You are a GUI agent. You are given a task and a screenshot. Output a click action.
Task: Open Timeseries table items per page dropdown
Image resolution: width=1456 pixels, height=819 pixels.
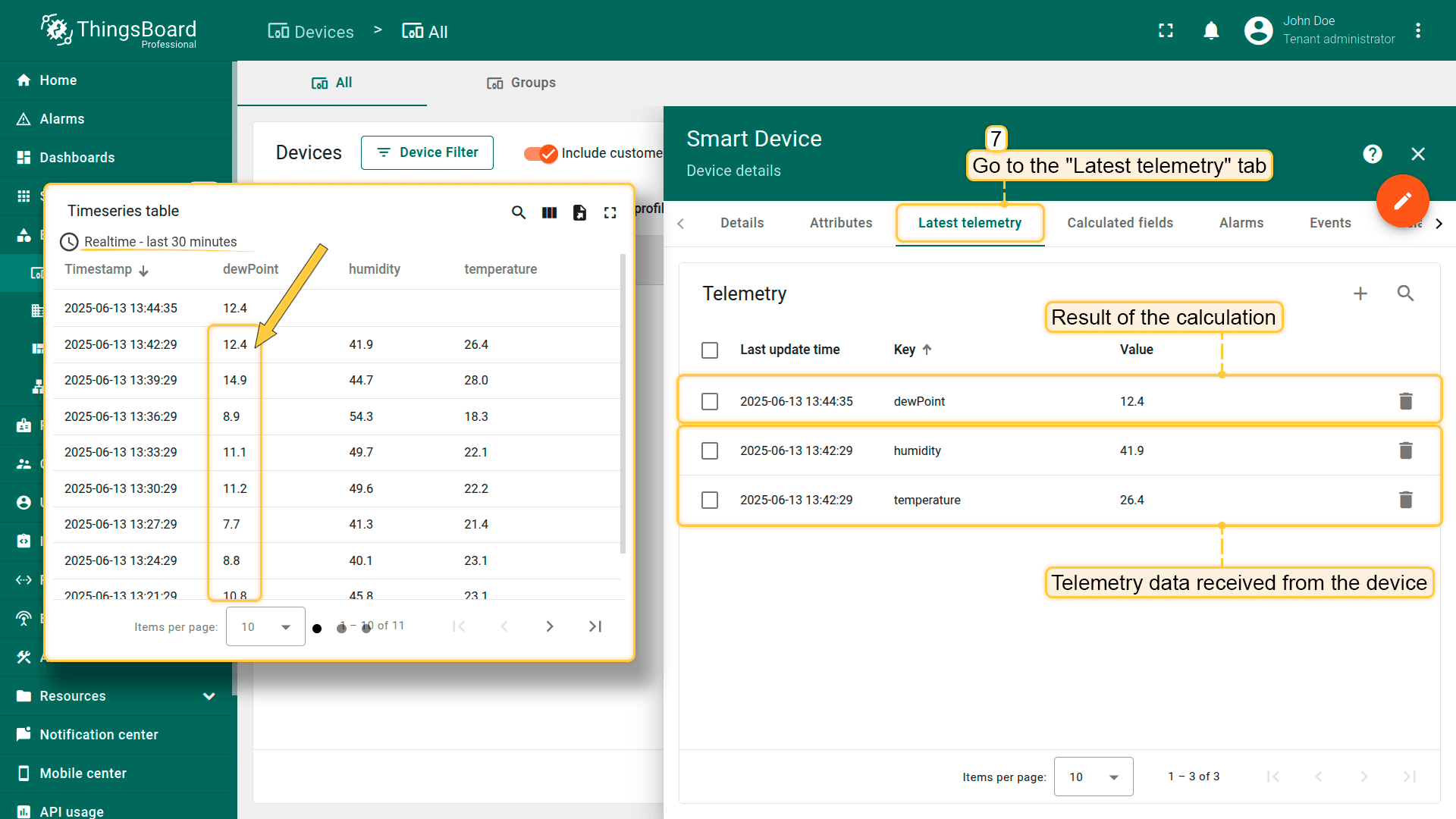point(265,626)
